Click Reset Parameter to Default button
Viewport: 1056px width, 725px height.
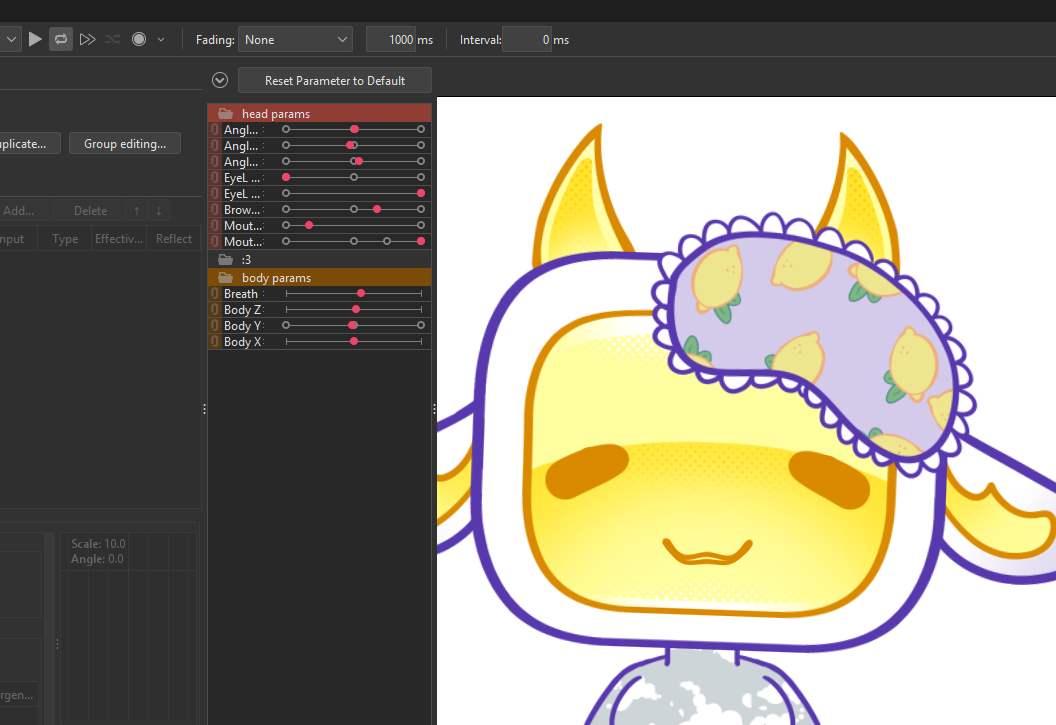[334, 80]
